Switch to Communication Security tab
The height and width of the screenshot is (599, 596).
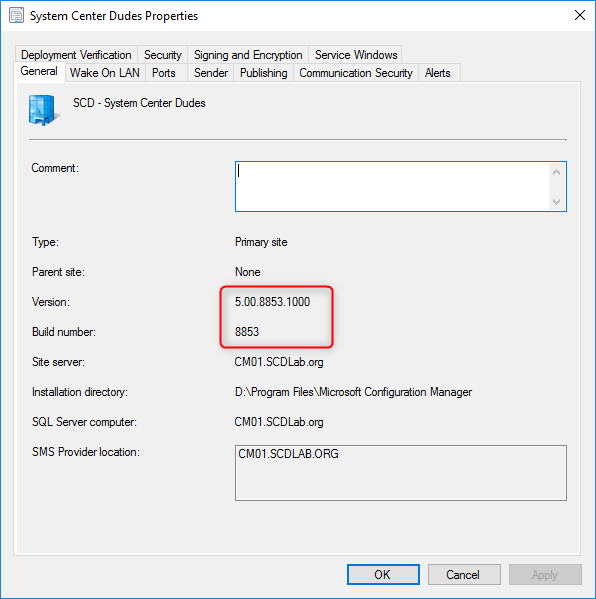pyautogui.click(x=356, y=73)
